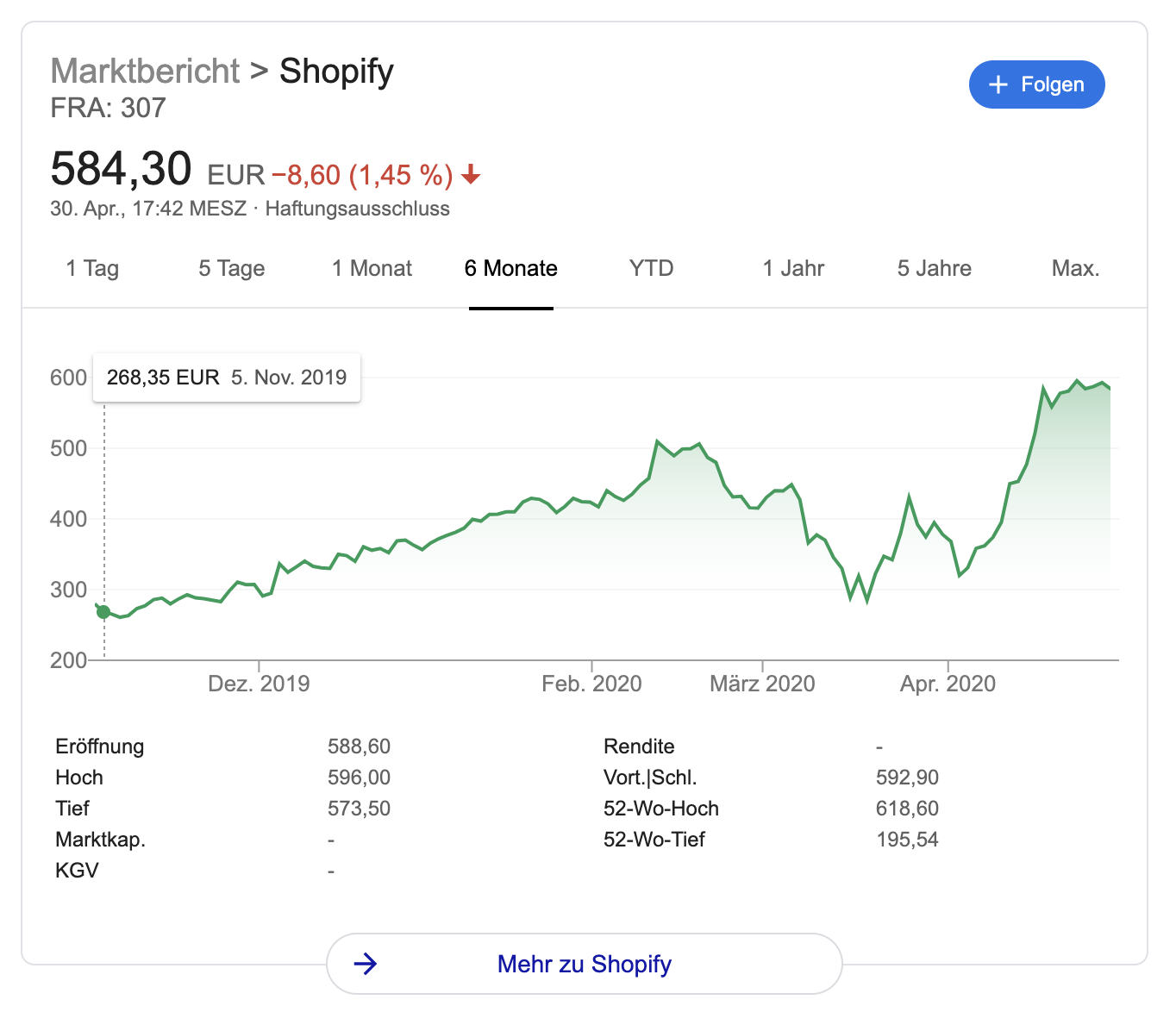Switch chart to YTD view

click(651, 269)
